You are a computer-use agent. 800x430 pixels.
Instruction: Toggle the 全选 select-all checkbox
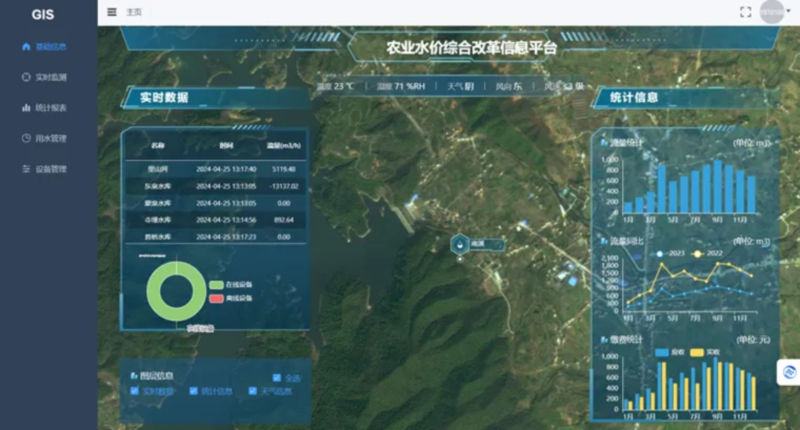click(x=277, y=377)
